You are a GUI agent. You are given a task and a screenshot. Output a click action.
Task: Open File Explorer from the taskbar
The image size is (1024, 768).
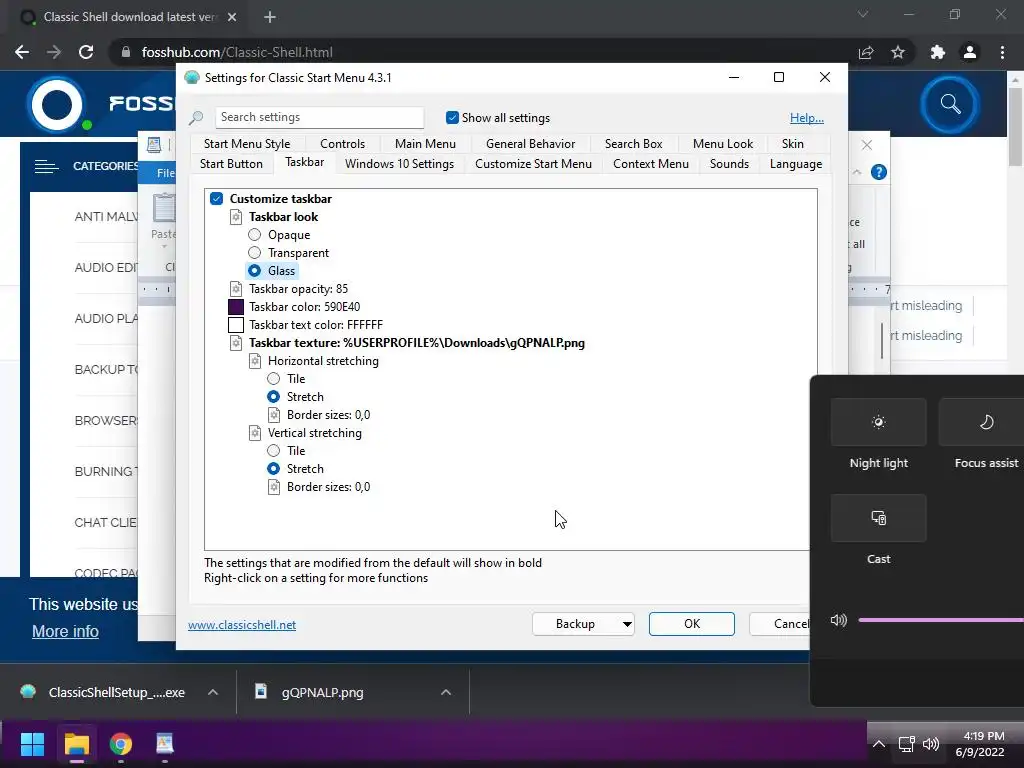(x=76, y=744)
